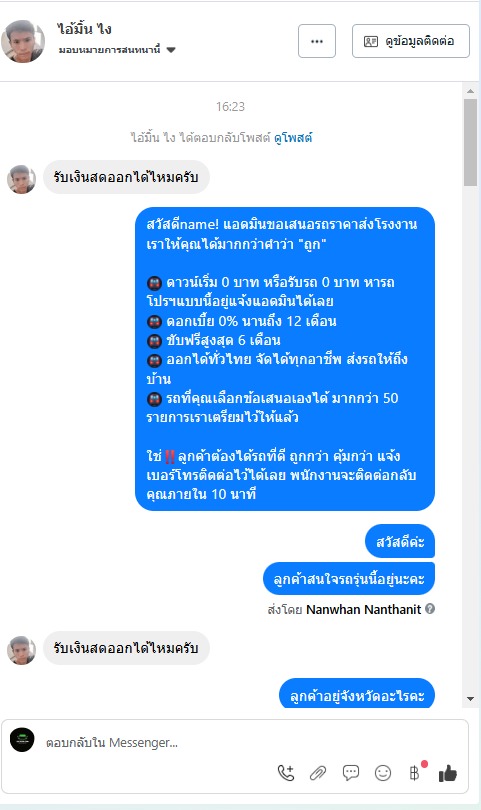Click the customer avatar beside first message
The width and height of the screenshot is (481, 810).
click(21, 179)
